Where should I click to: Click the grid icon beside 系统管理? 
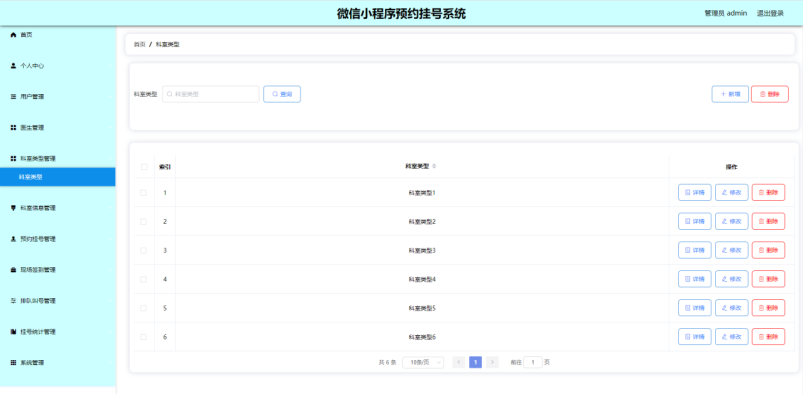[x=13, y=362]
